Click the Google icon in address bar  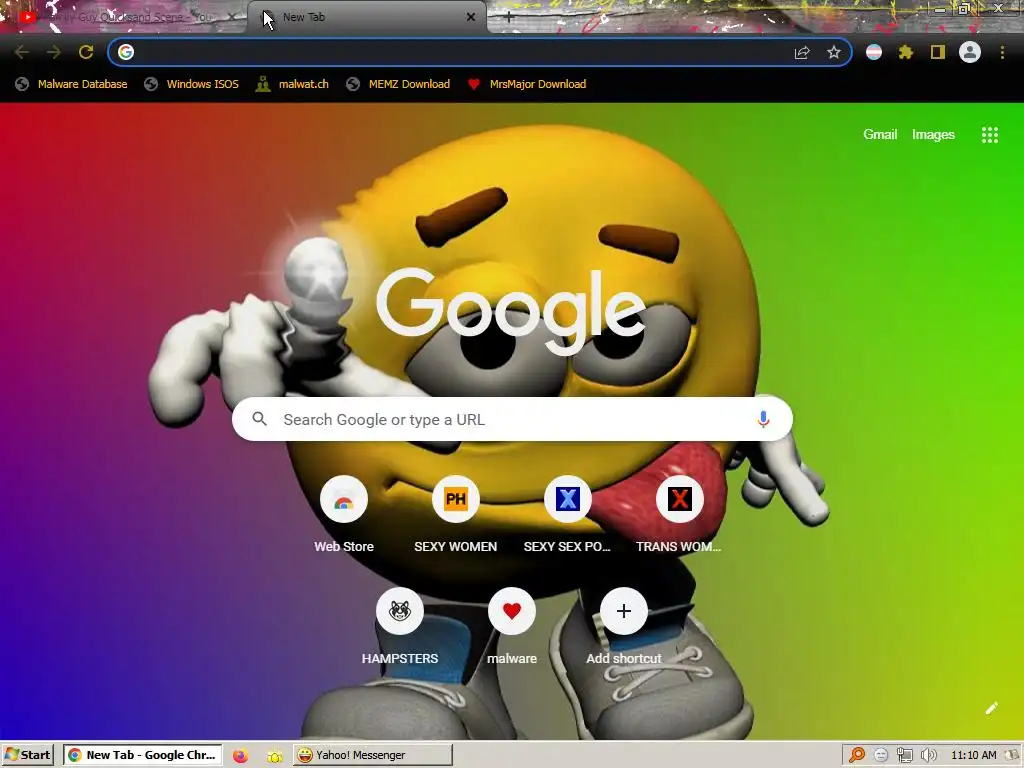[x=126, y=52]
